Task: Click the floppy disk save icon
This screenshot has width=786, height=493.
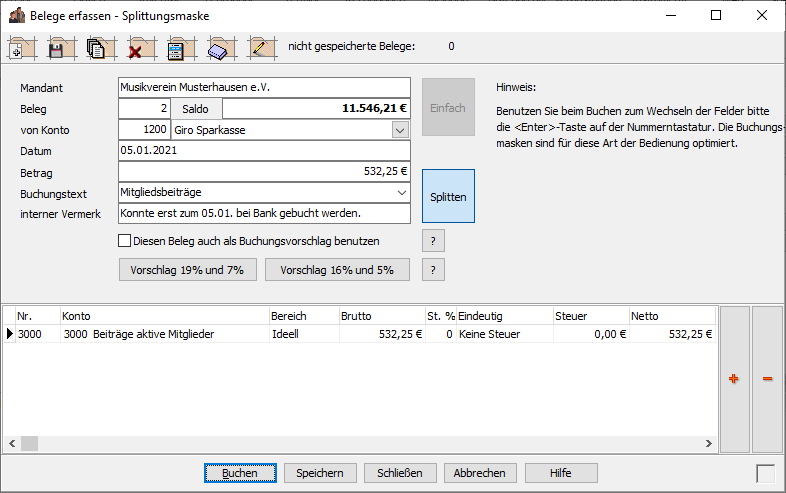Action: (58, 47)
